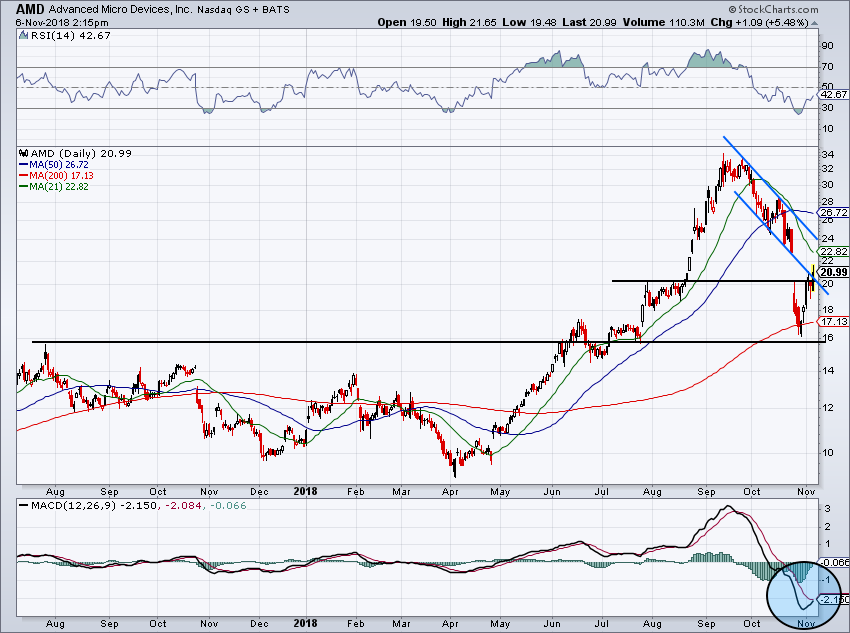Click the -2.150 MACD value tag

834,599
